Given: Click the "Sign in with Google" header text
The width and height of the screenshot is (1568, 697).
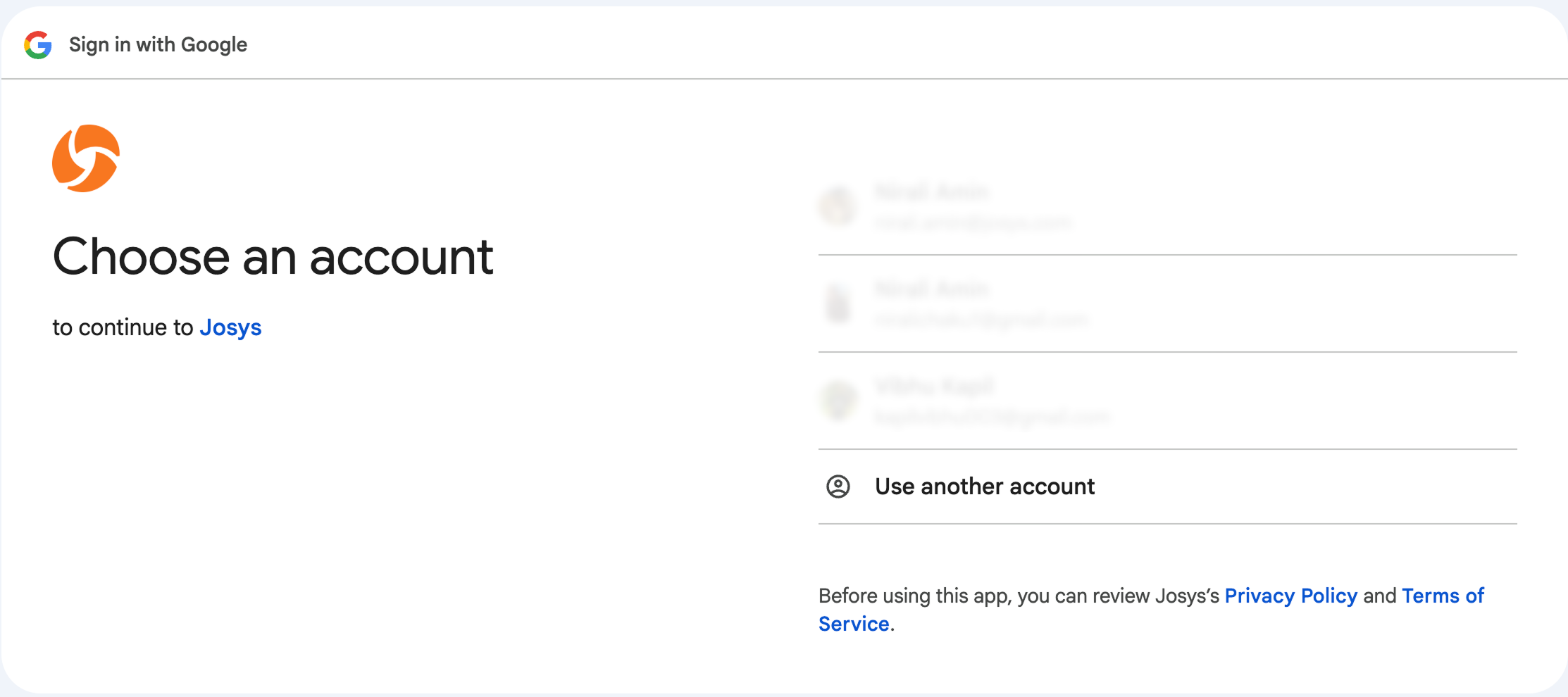Looking at the screenshot, I should click(158, 45).
